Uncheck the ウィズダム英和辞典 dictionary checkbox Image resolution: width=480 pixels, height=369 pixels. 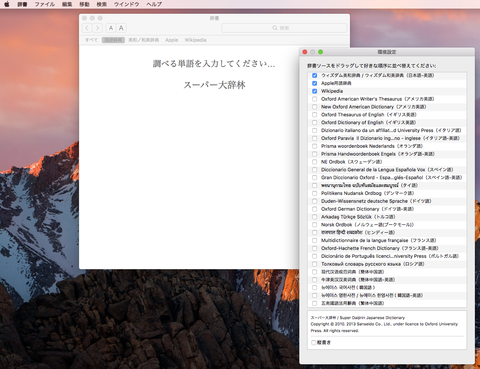pos(314,75)
